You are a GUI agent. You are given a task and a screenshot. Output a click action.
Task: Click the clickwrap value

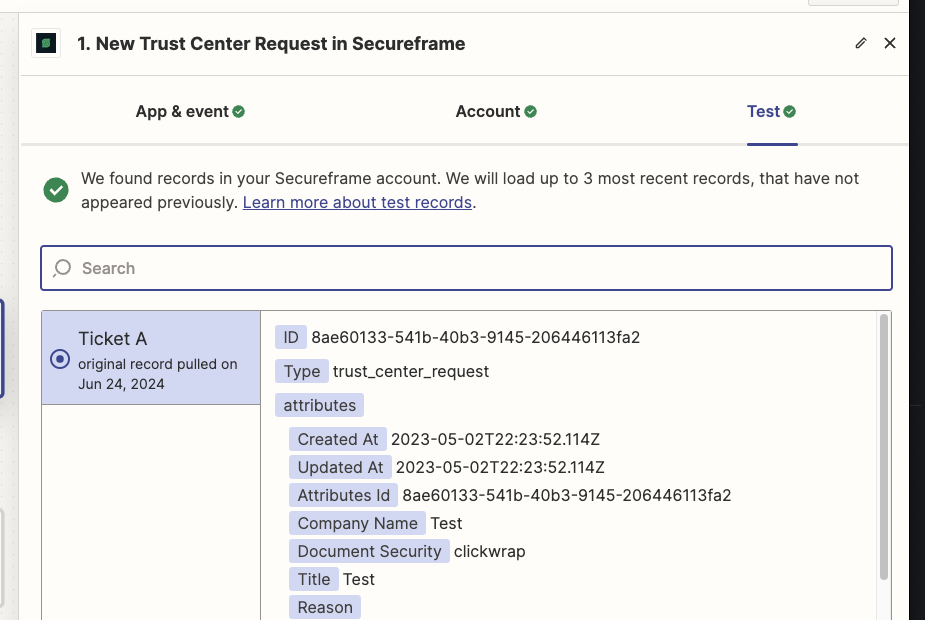[489, 552]
